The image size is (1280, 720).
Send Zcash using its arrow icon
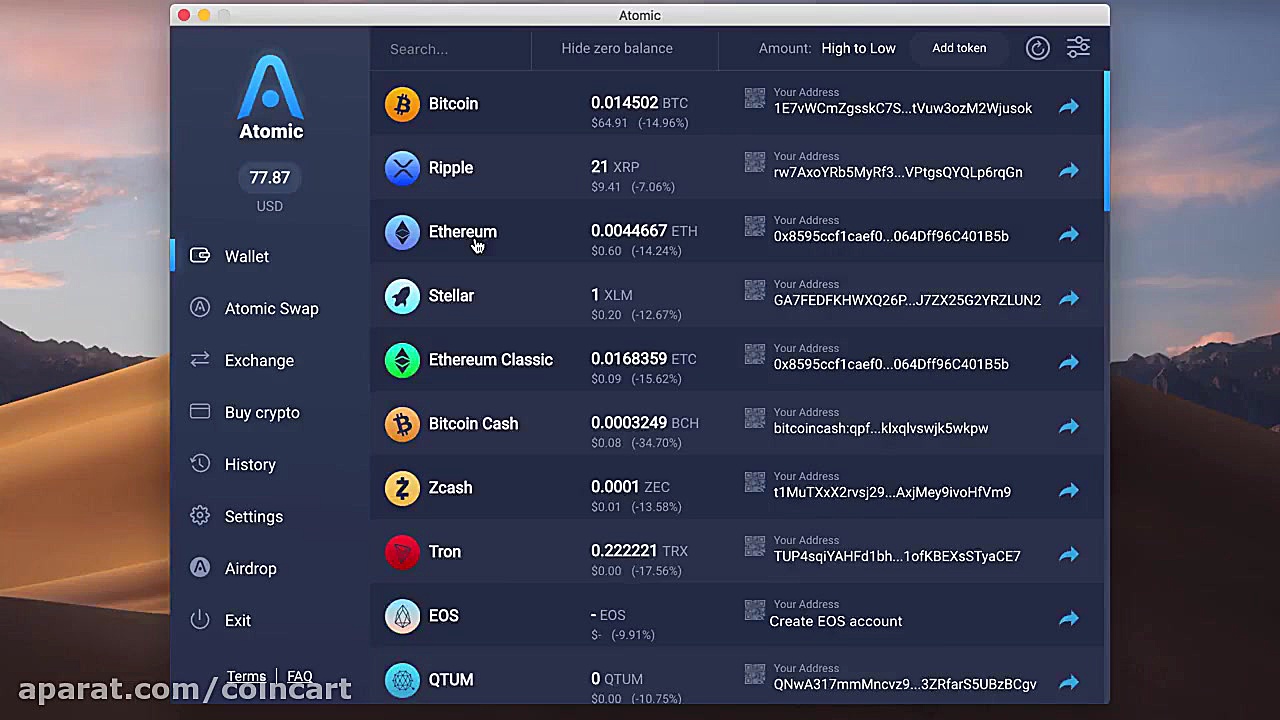[x=1069, y=490]
